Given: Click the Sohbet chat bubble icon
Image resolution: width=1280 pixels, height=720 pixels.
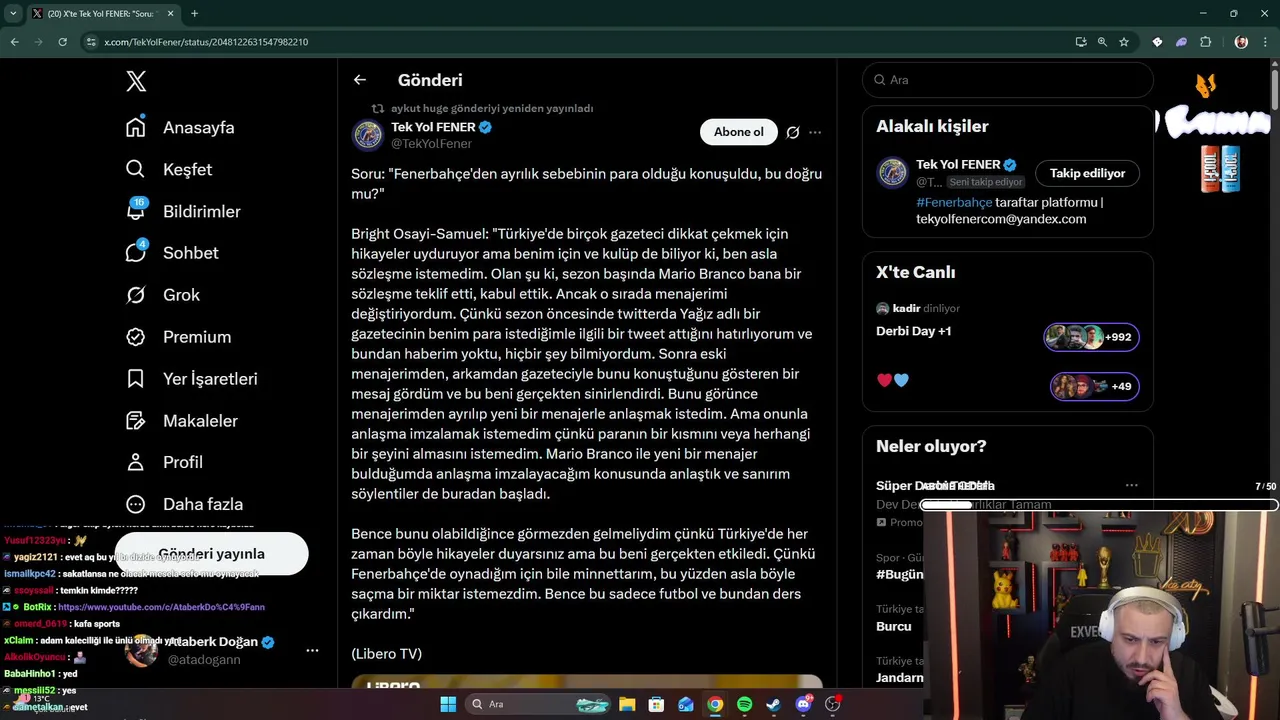Looking at the screenshot, I should (136, 253).
